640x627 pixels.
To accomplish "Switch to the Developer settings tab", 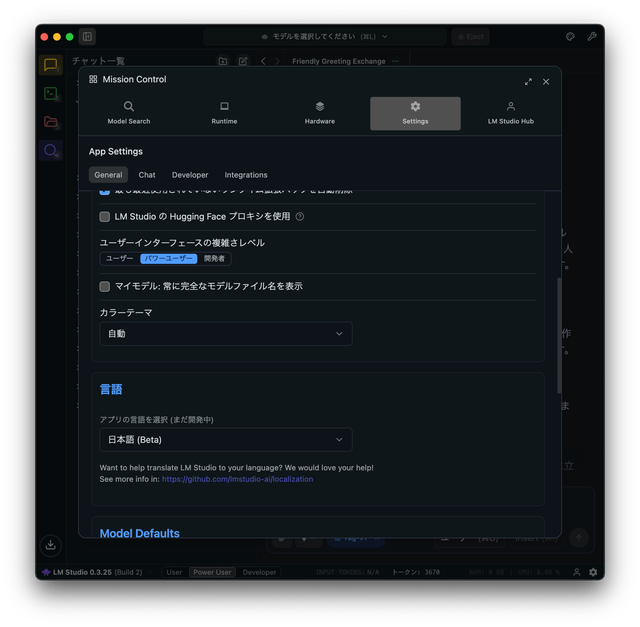I will click(190, 175).
